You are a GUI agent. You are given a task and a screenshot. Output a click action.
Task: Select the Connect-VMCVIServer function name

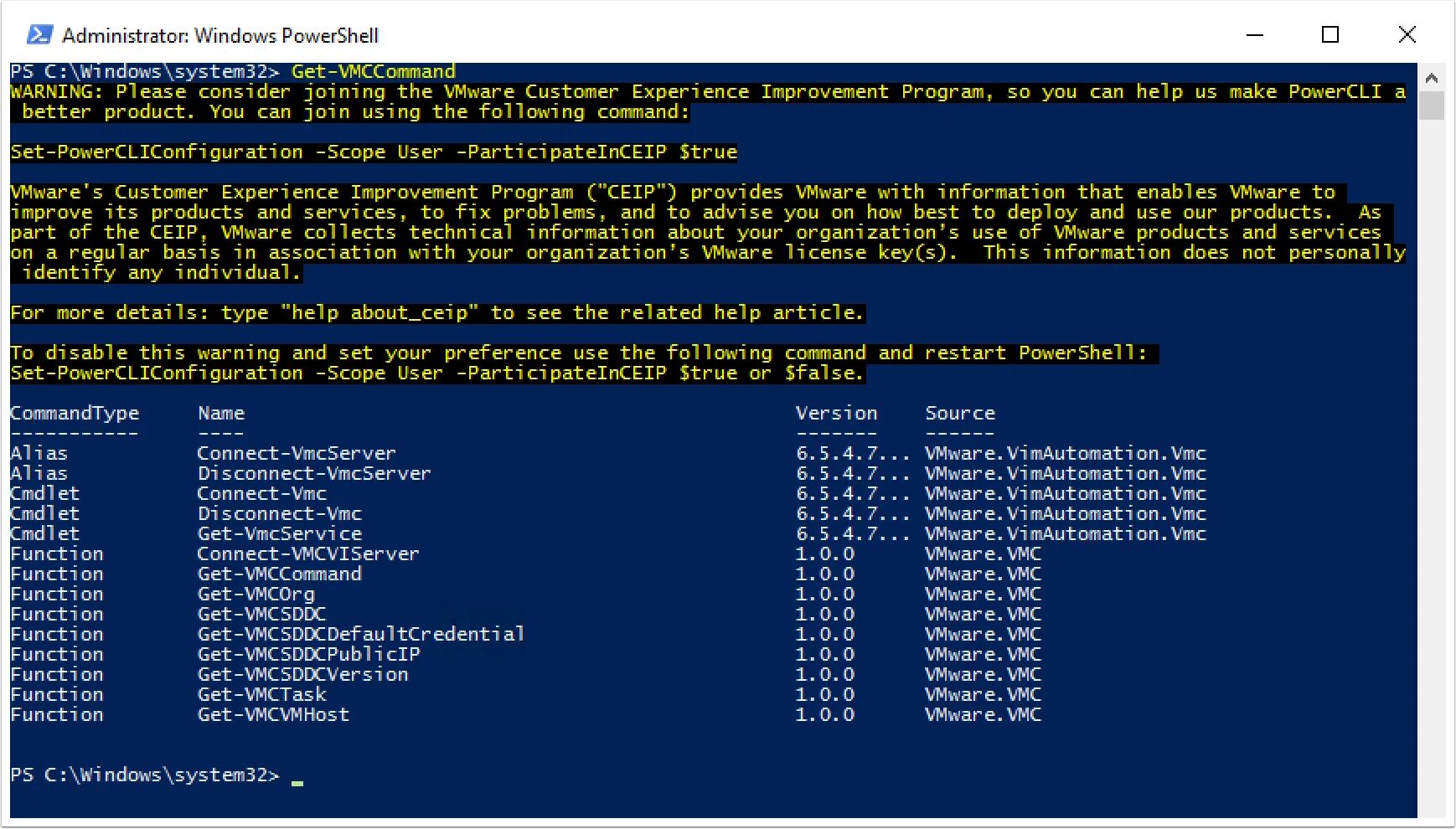[x=307, y=554]
